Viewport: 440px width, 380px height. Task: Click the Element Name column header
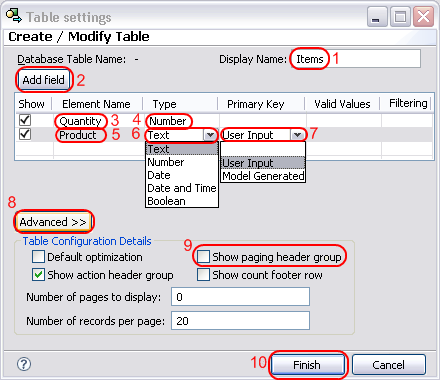tap(96, 104)
